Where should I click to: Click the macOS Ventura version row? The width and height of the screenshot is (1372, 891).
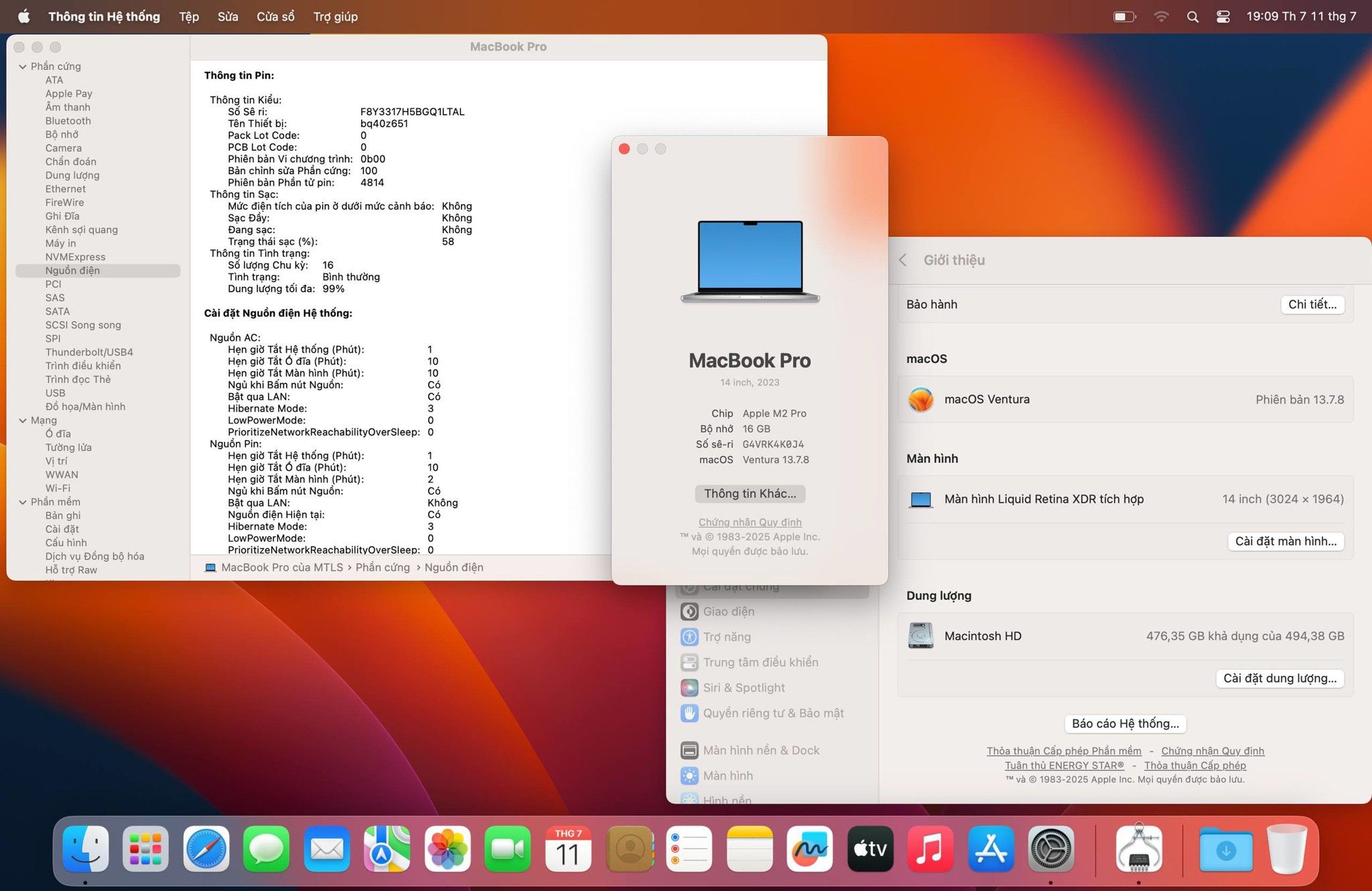tap(1125, 399)
